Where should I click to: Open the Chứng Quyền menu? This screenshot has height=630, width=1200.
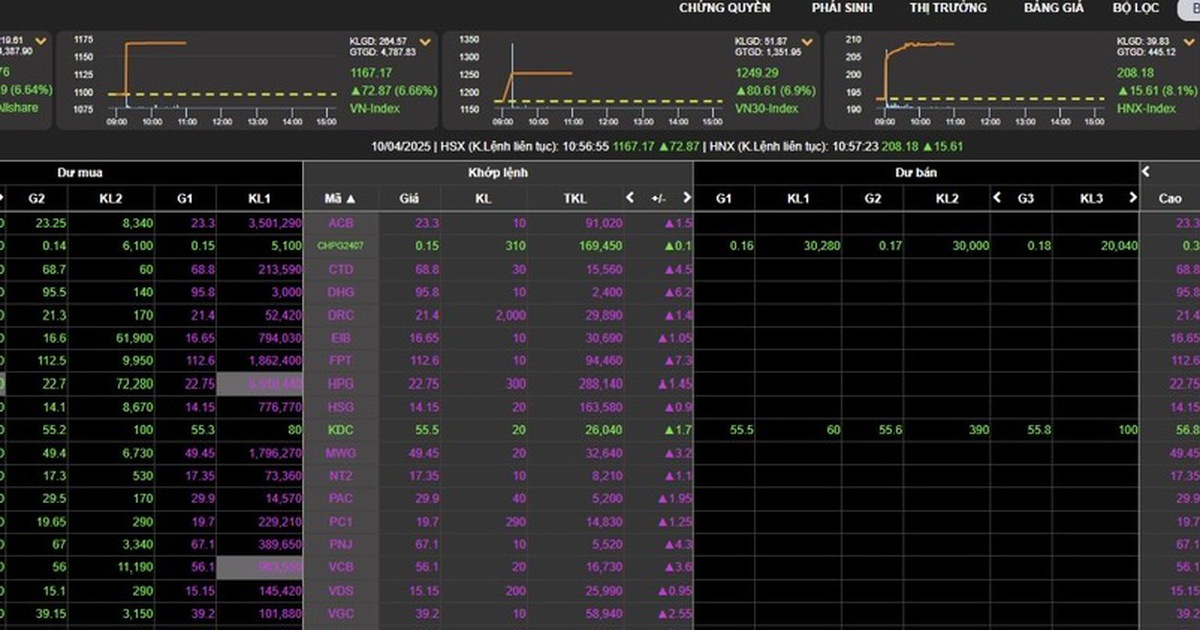point(724,8)
